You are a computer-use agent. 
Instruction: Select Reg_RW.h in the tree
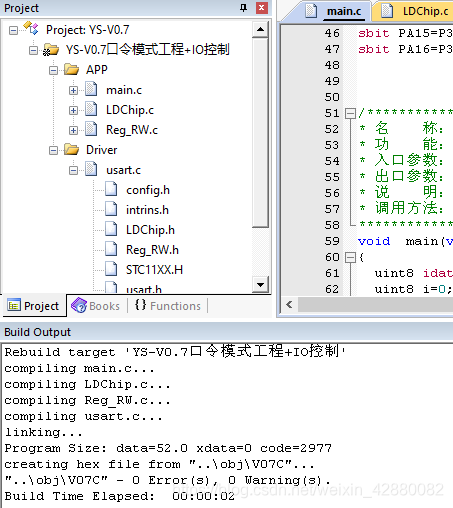(152, 250)
